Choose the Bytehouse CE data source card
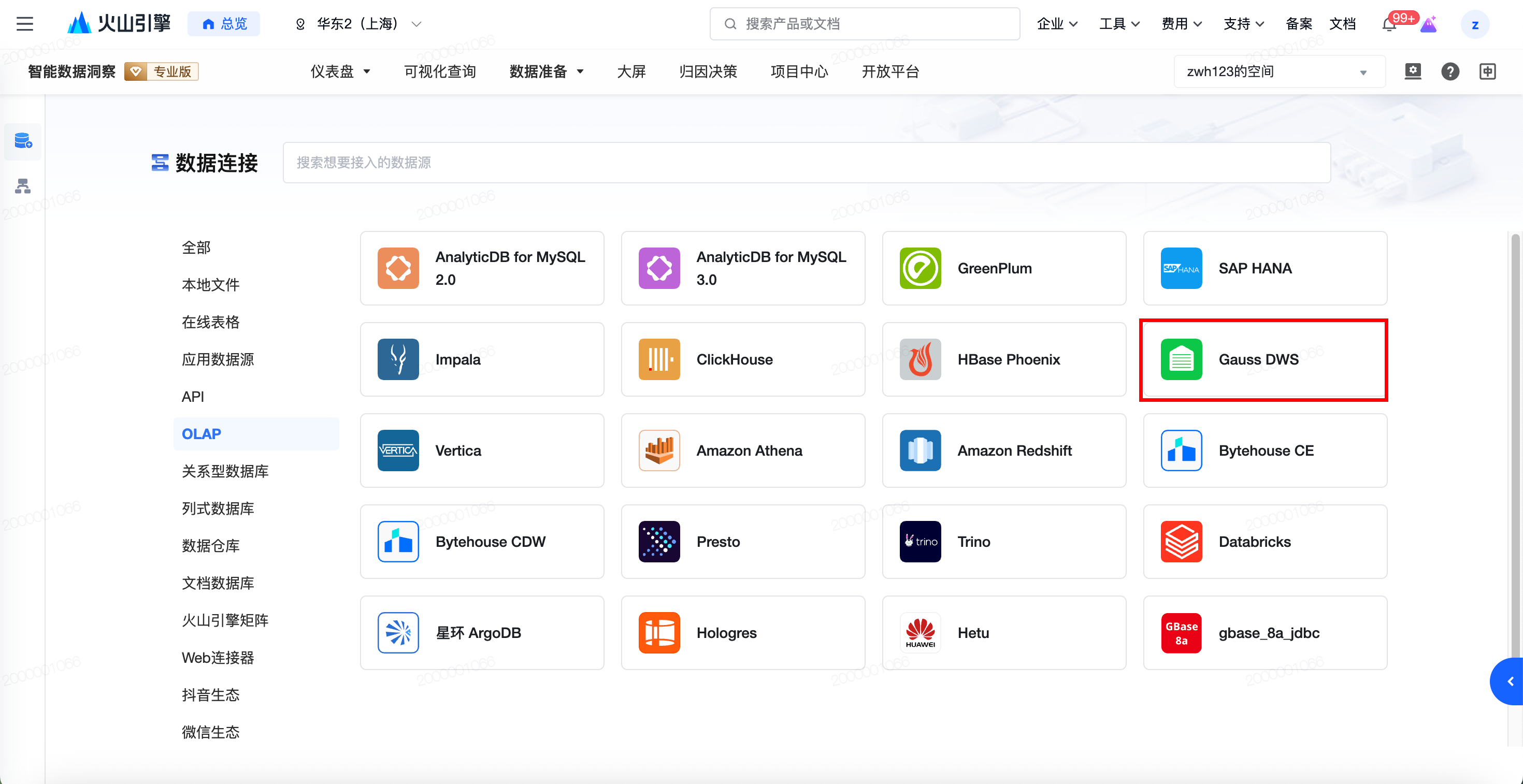 click(1265, 450)
